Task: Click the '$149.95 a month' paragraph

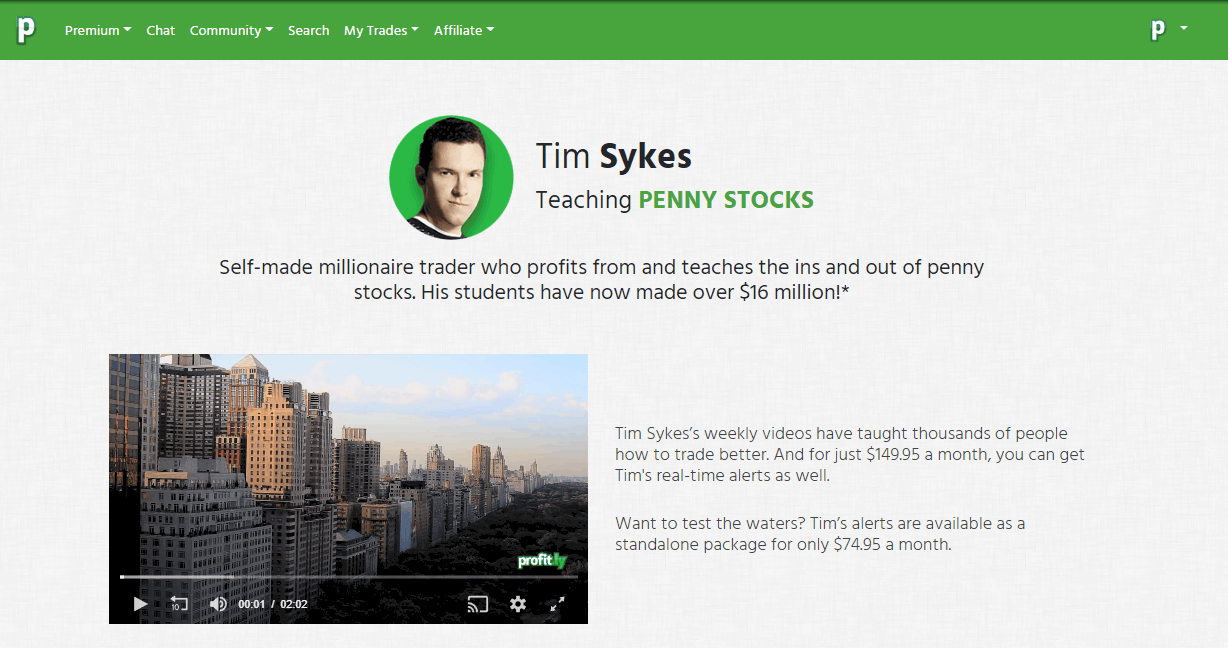Action: click(850, 454)
